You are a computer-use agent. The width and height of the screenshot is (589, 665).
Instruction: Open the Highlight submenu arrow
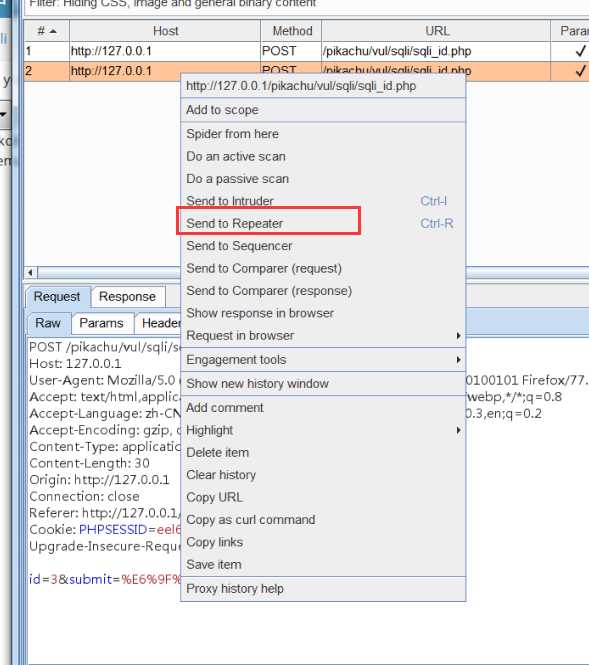pos(458,430)
